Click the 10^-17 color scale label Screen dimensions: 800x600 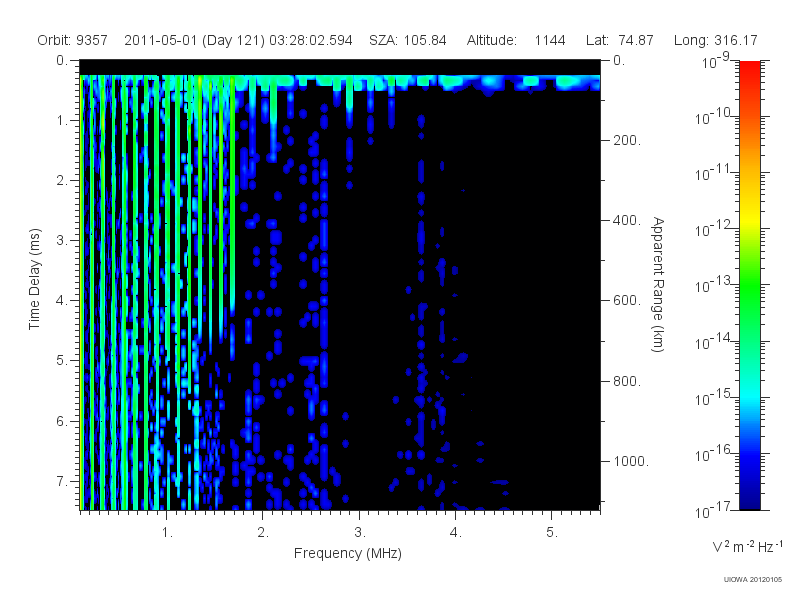(712, 509)
